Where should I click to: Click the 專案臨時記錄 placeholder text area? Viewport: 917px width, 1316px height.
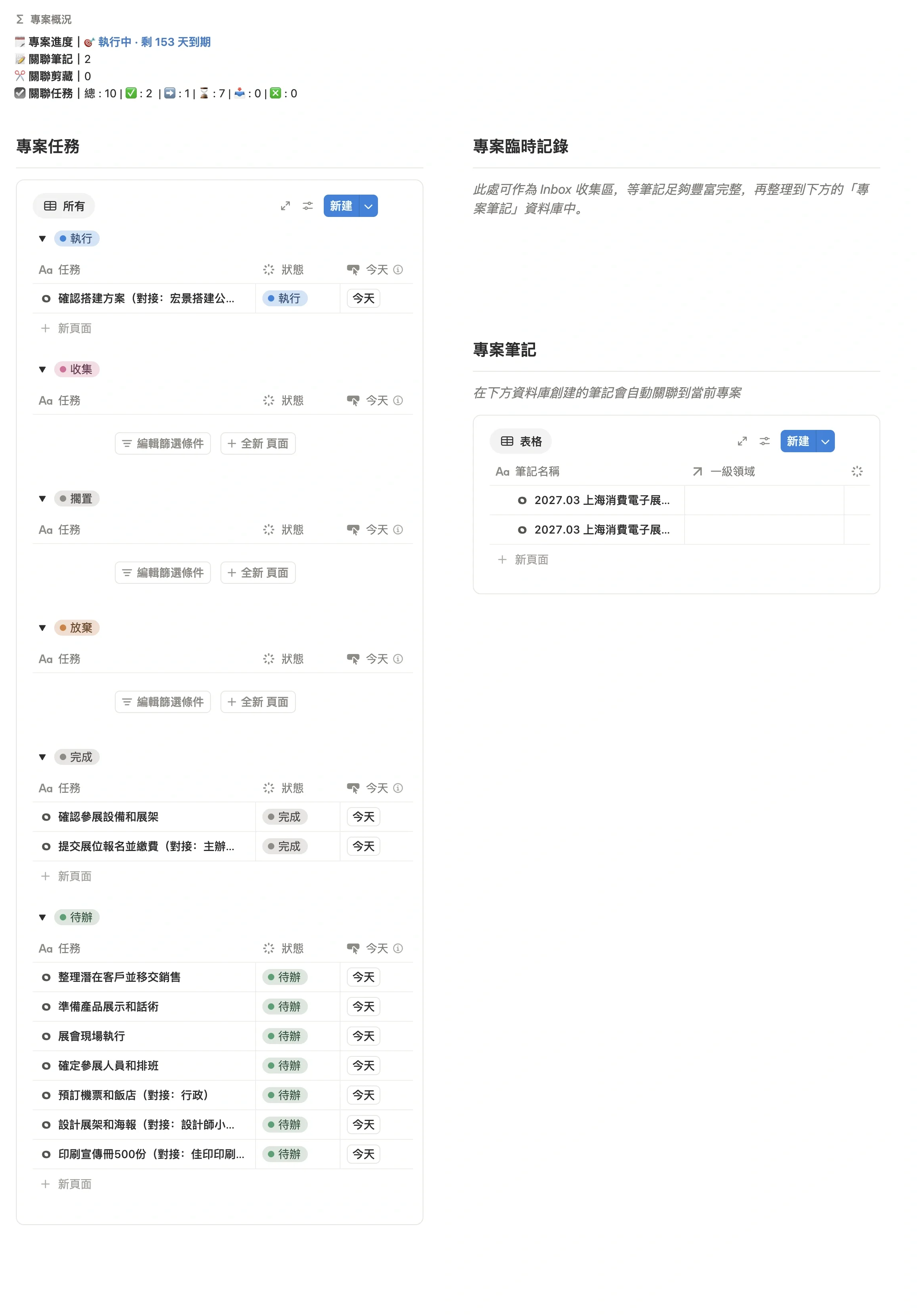[x=671, y=199]
